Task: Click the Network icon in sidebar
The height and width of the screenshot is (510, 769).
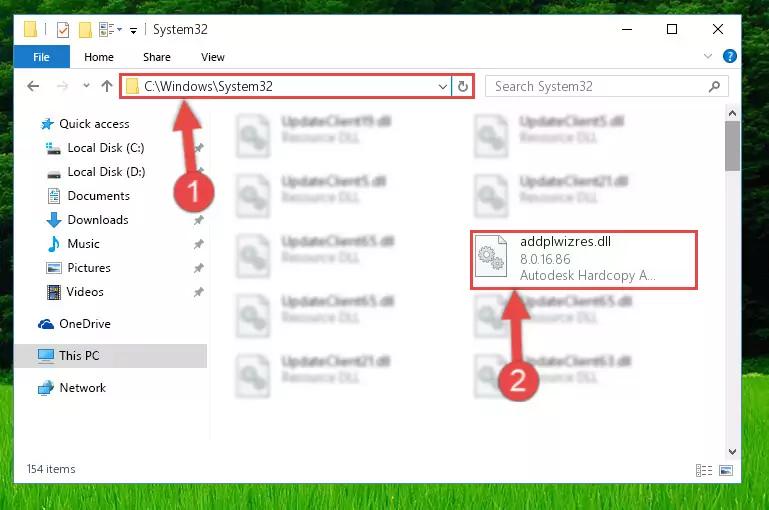Action: click(46, 388)
